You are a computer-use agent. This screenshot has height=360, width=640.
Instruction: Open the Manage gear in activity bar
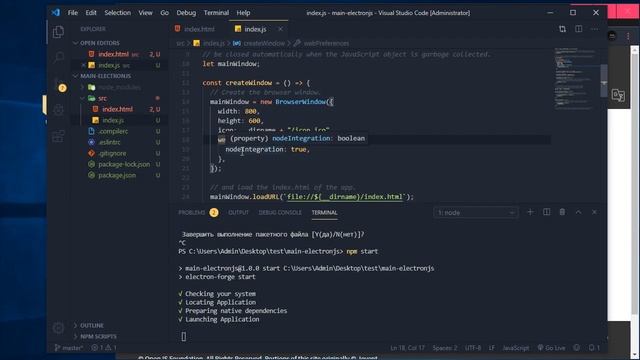(58, 328)
